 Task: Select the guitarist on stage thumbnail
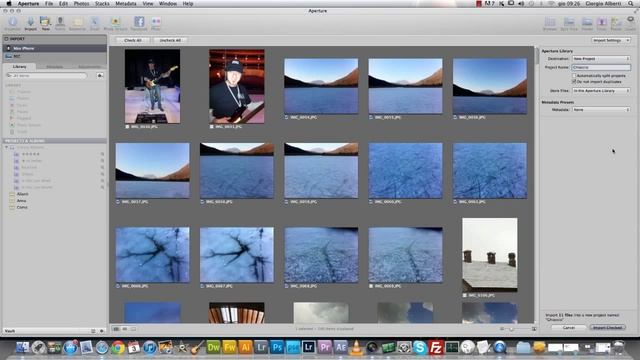152,87
